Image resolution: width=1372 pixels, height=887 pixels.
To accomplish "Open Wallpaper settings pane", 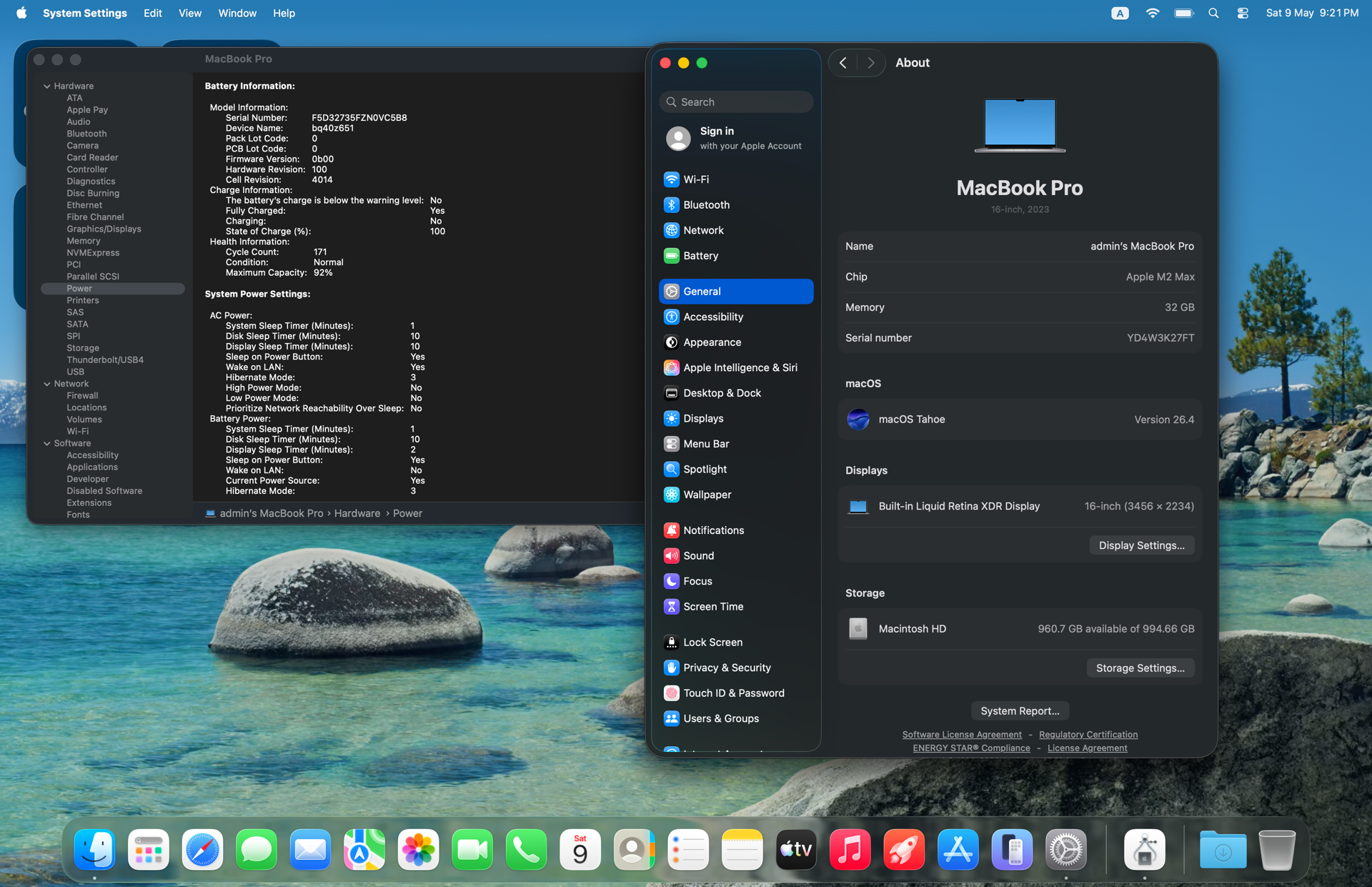I will [x=736, y=495].
